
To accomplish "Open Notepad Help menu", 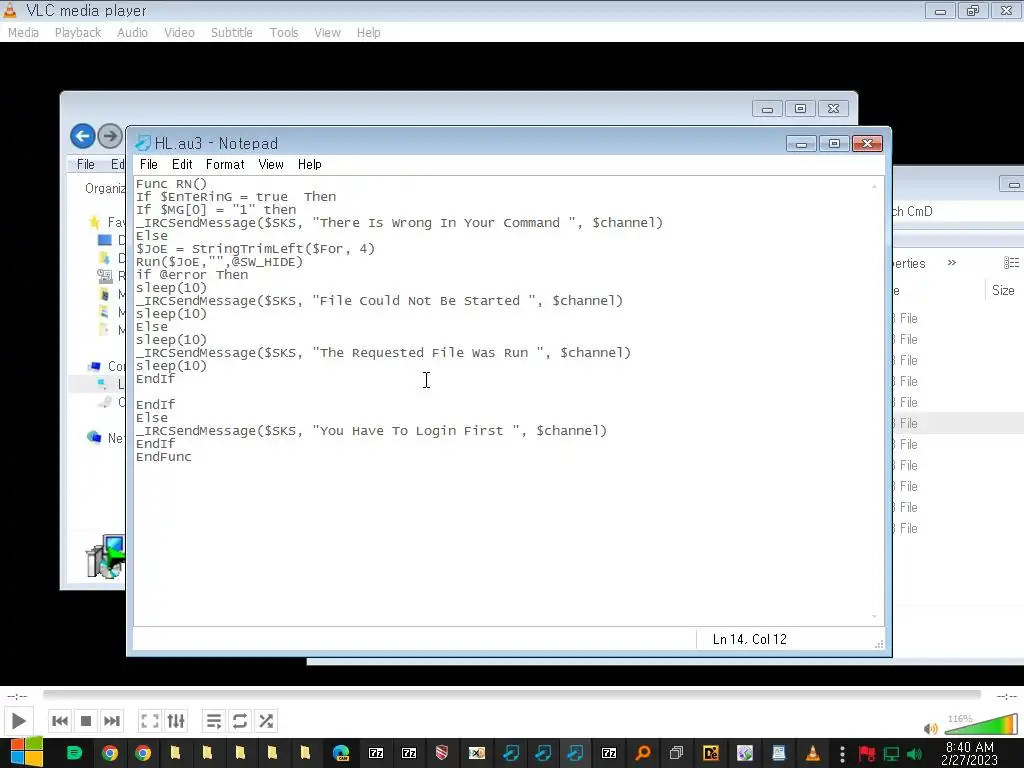I will tap(310, 165).
